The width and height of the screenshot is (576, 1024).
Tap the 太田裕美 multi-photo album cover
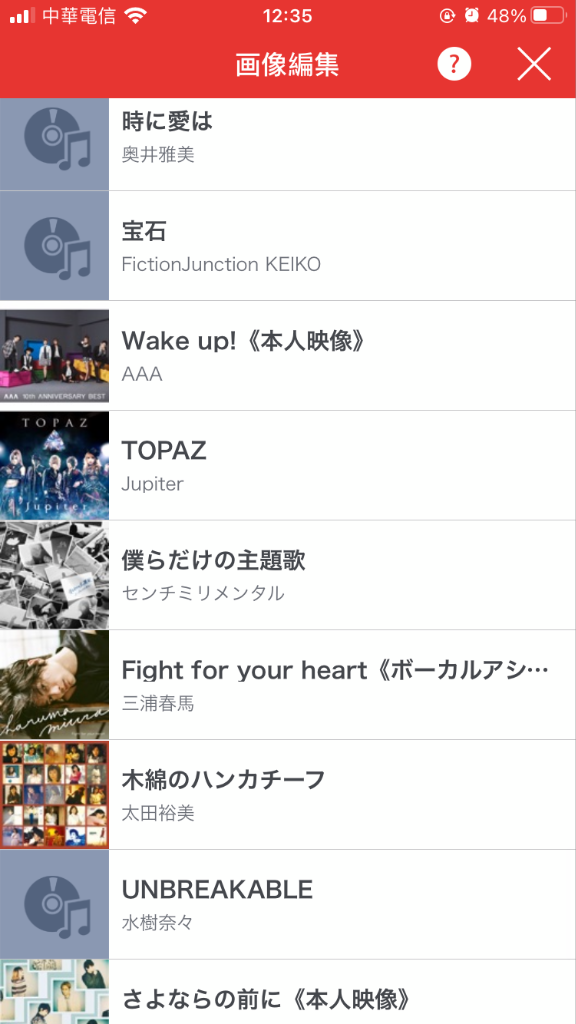[54, 795]
